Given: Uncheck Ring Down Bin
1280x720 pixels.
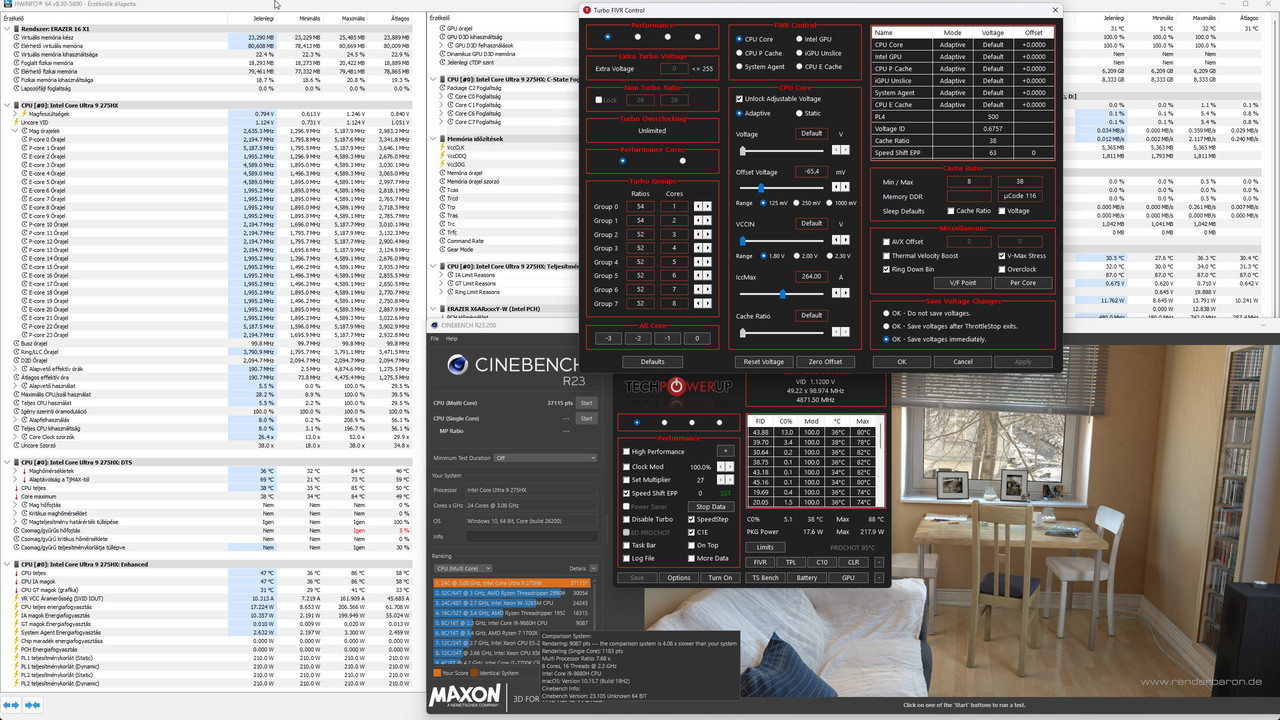Looking at the screenshot, I should (x=887, y=269).
